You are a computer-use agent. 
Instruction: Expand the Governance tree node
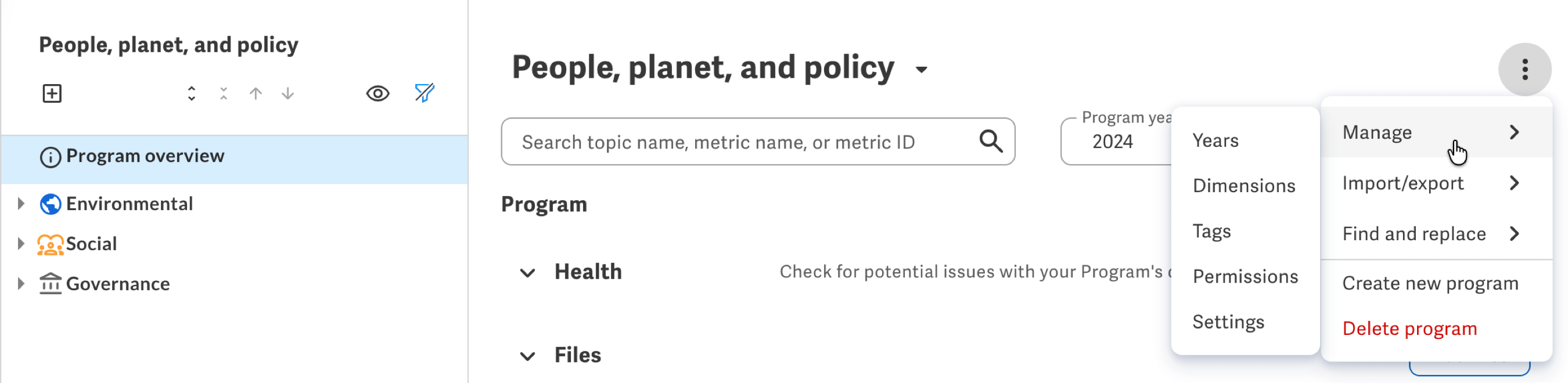[21, 284]
